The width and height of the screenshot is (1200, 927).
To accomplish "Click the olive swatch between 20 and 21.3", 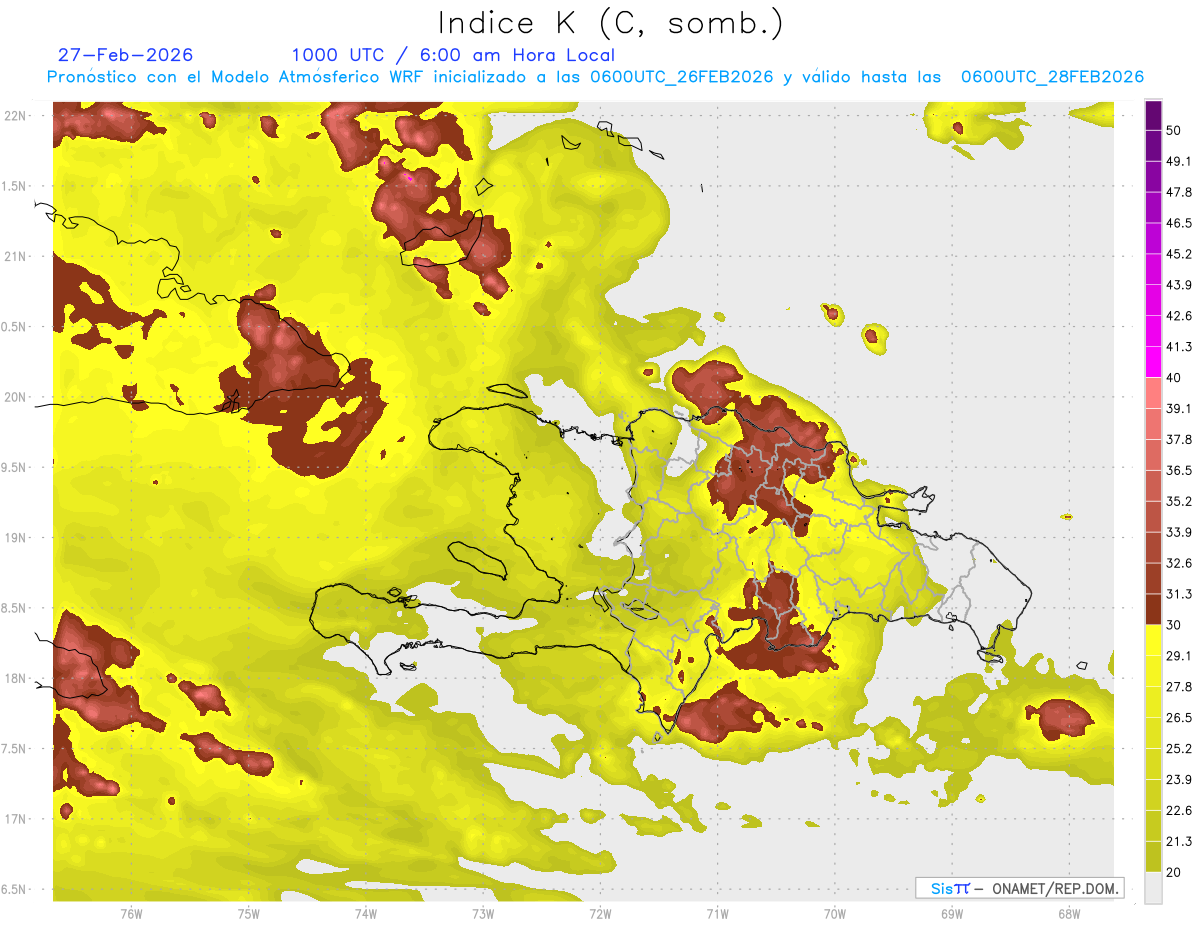I will 1153,856.
